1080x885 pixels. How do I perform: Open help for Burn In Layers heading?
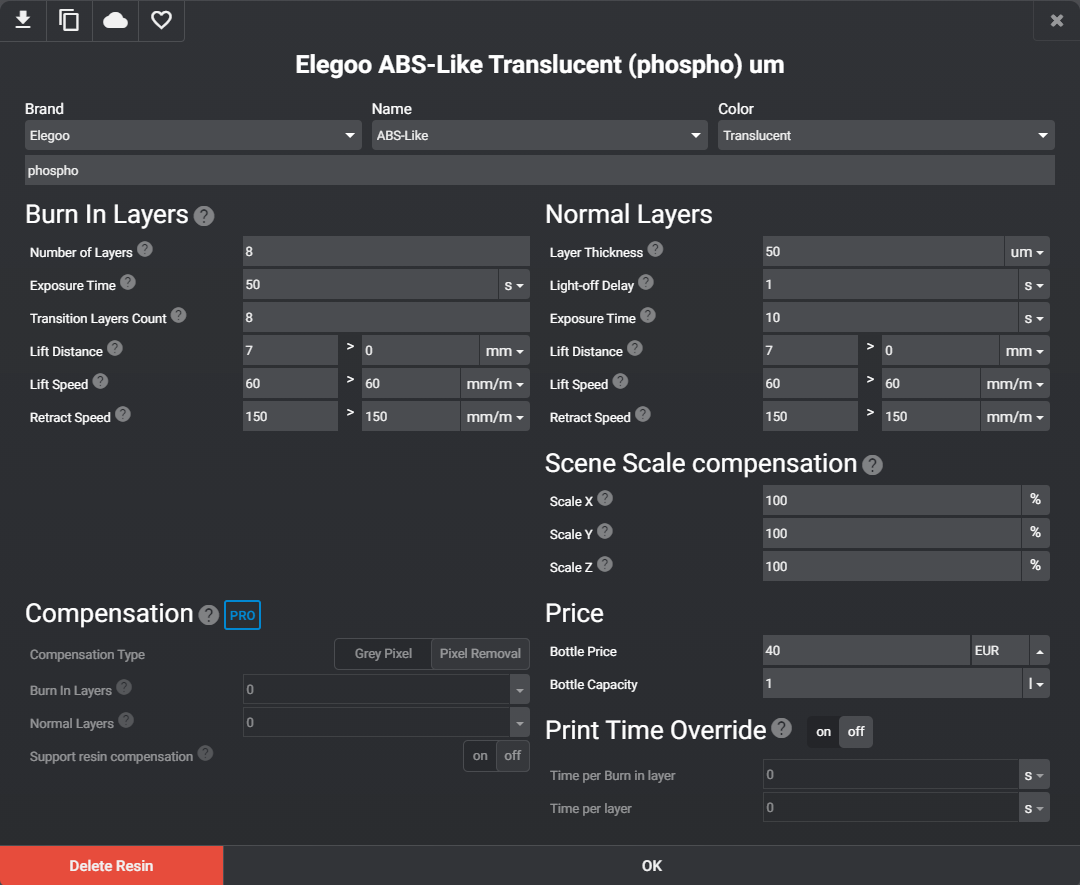[x=204, y=216]
